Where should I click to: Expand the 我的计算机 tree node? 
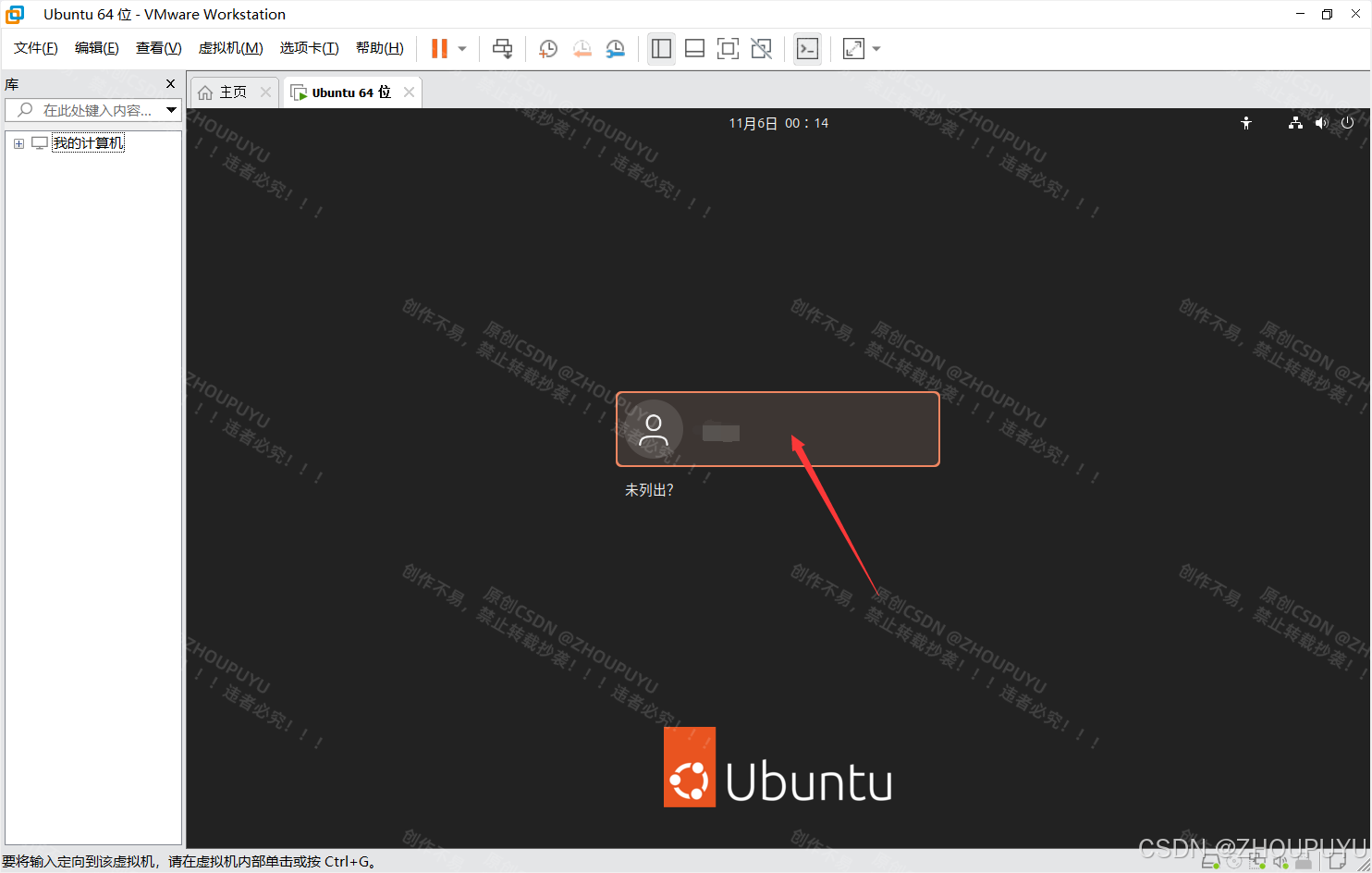click(x=18, y=143)
